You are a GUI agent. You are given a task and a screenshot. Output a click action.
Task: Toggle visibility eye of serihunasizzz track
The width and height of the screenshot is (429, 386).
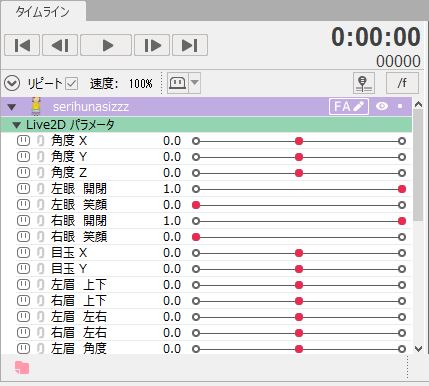382,106
